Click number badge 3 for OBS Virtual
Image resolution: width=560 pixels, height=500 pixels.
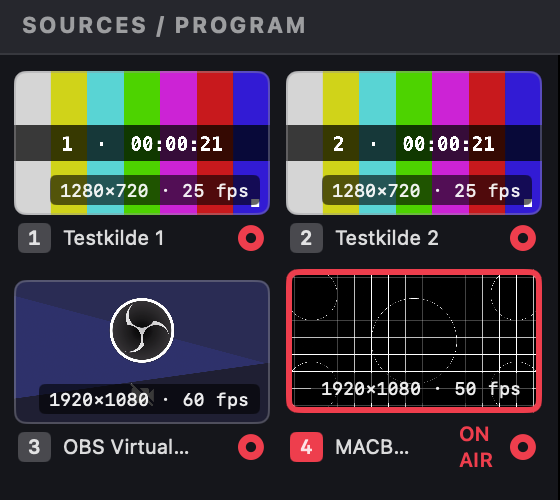pyautogui.click(x=34, y=447)
